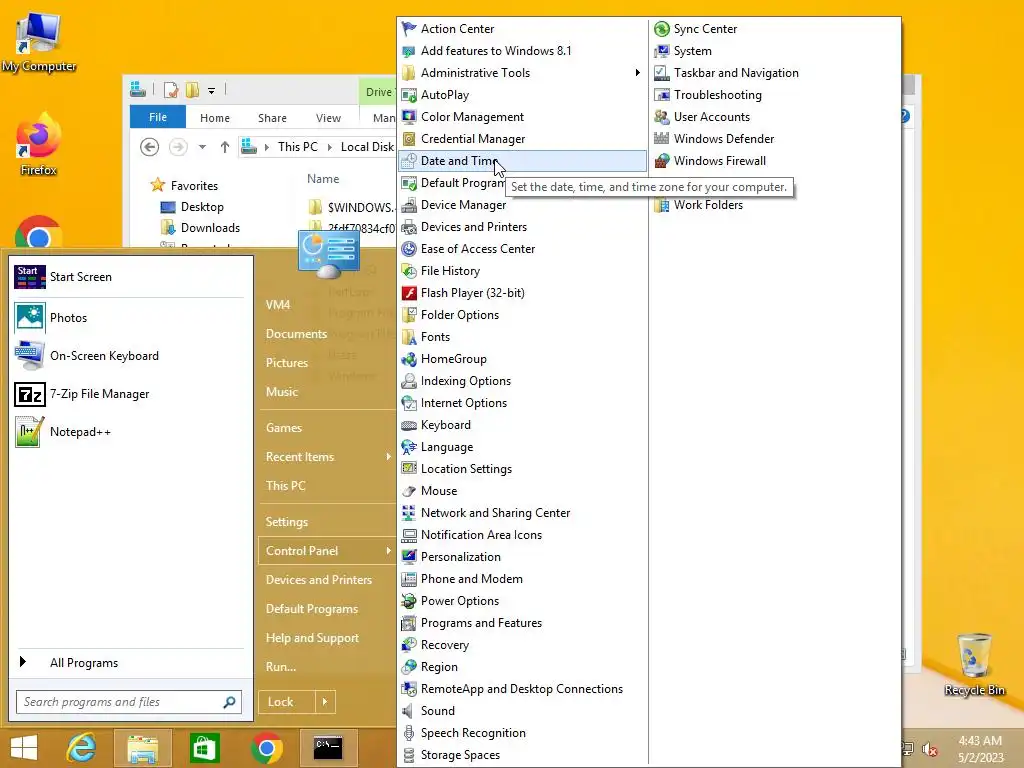The image size is (1024, 768).
Task: Click the Fonts folder icon
Action: 409,337
